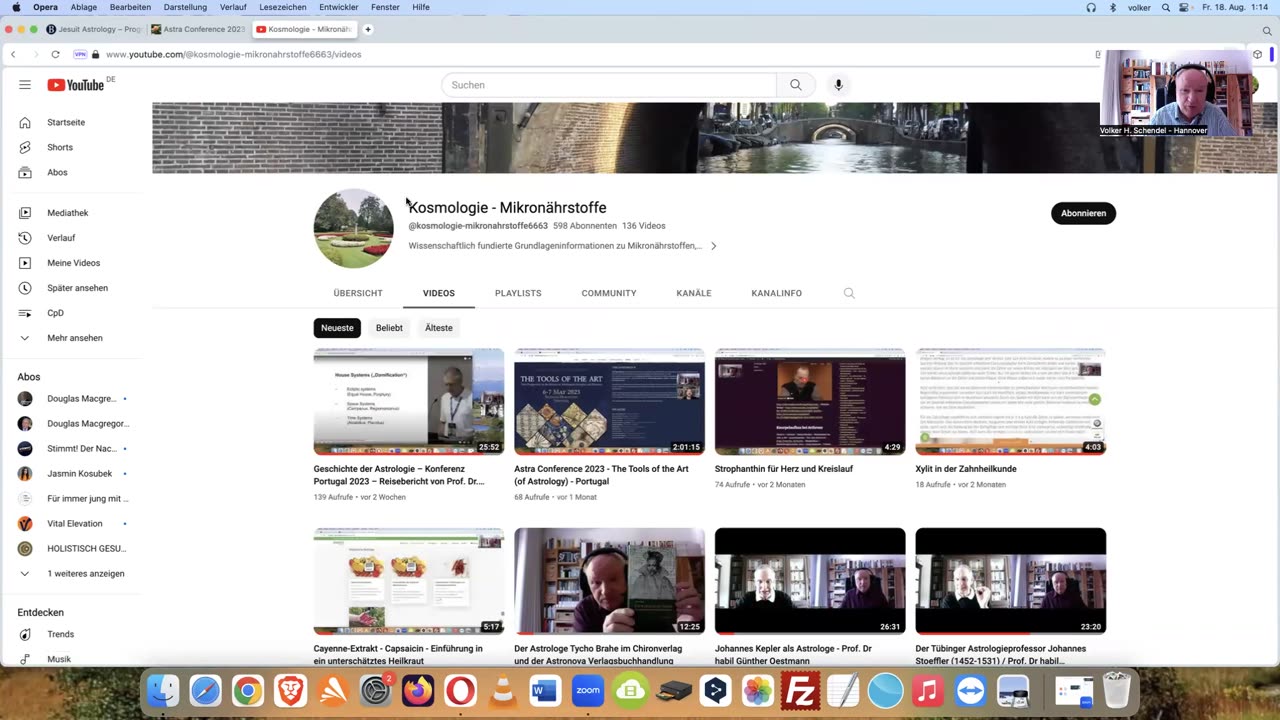Go back with browser back arrow

click(x=13, y=54)
